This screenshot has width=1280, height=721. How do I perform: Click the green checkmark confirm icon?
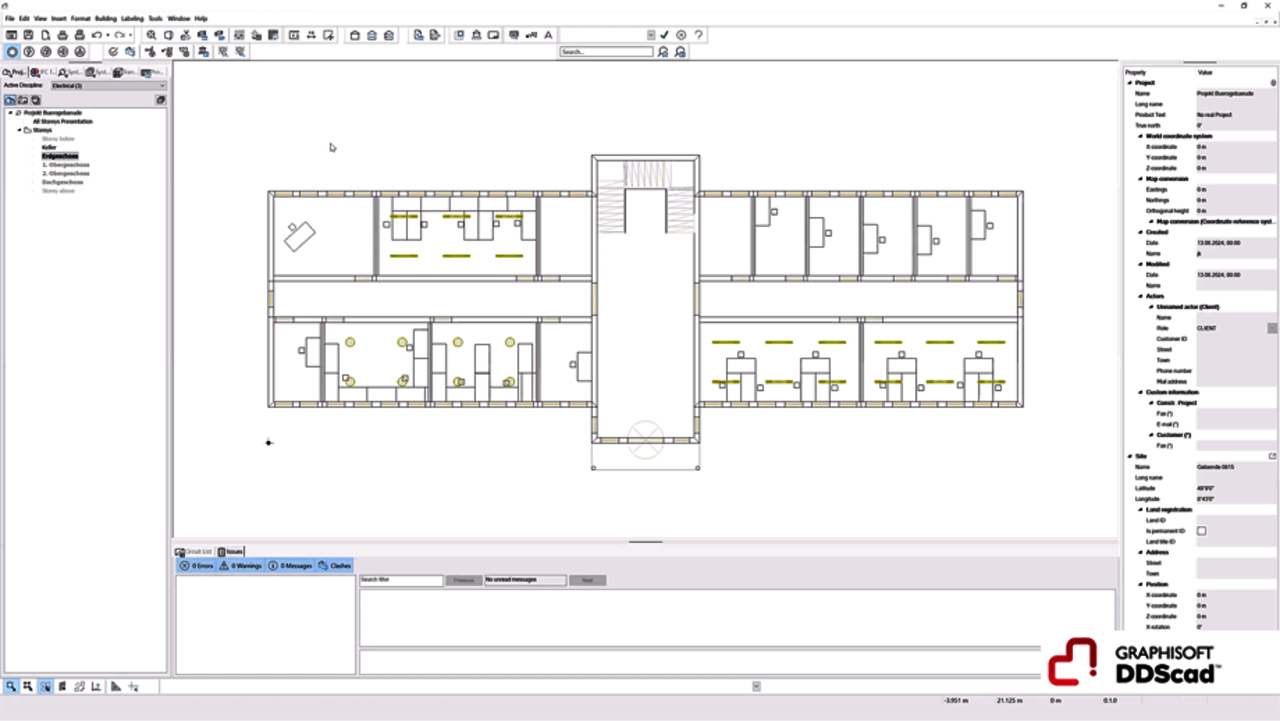665,35
